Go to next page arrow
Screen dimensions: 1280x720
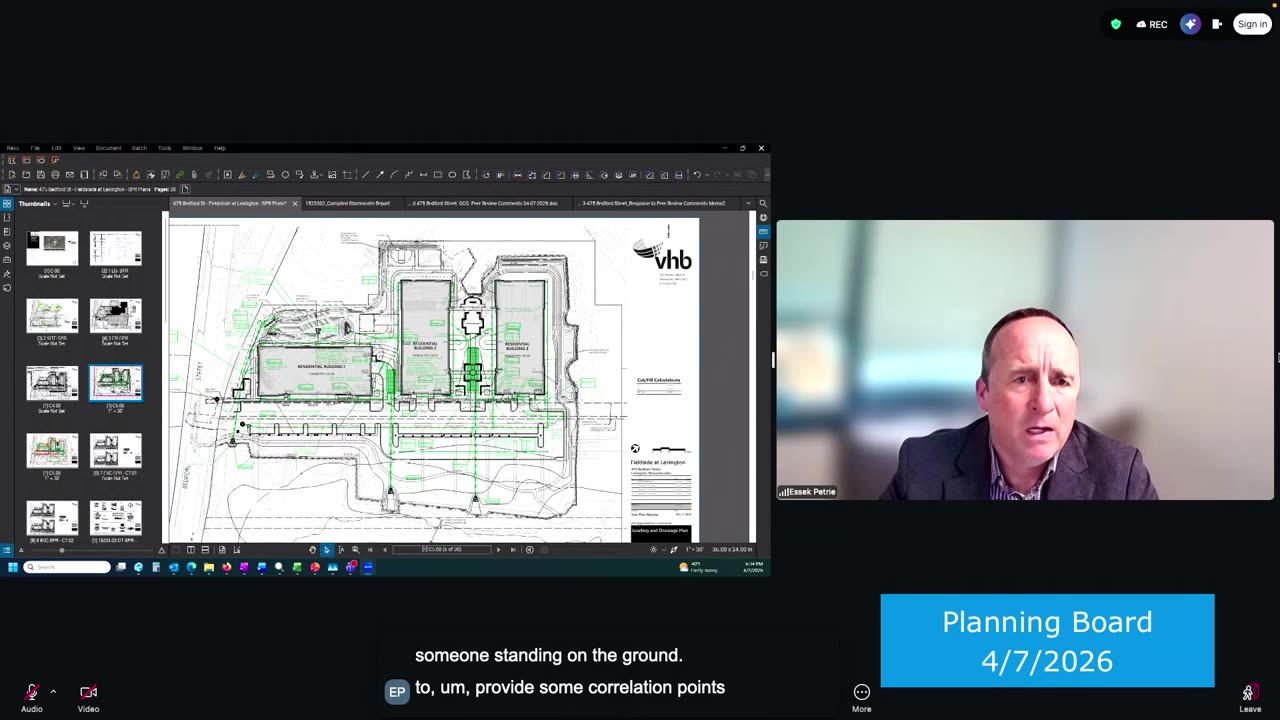click(498, 550)
